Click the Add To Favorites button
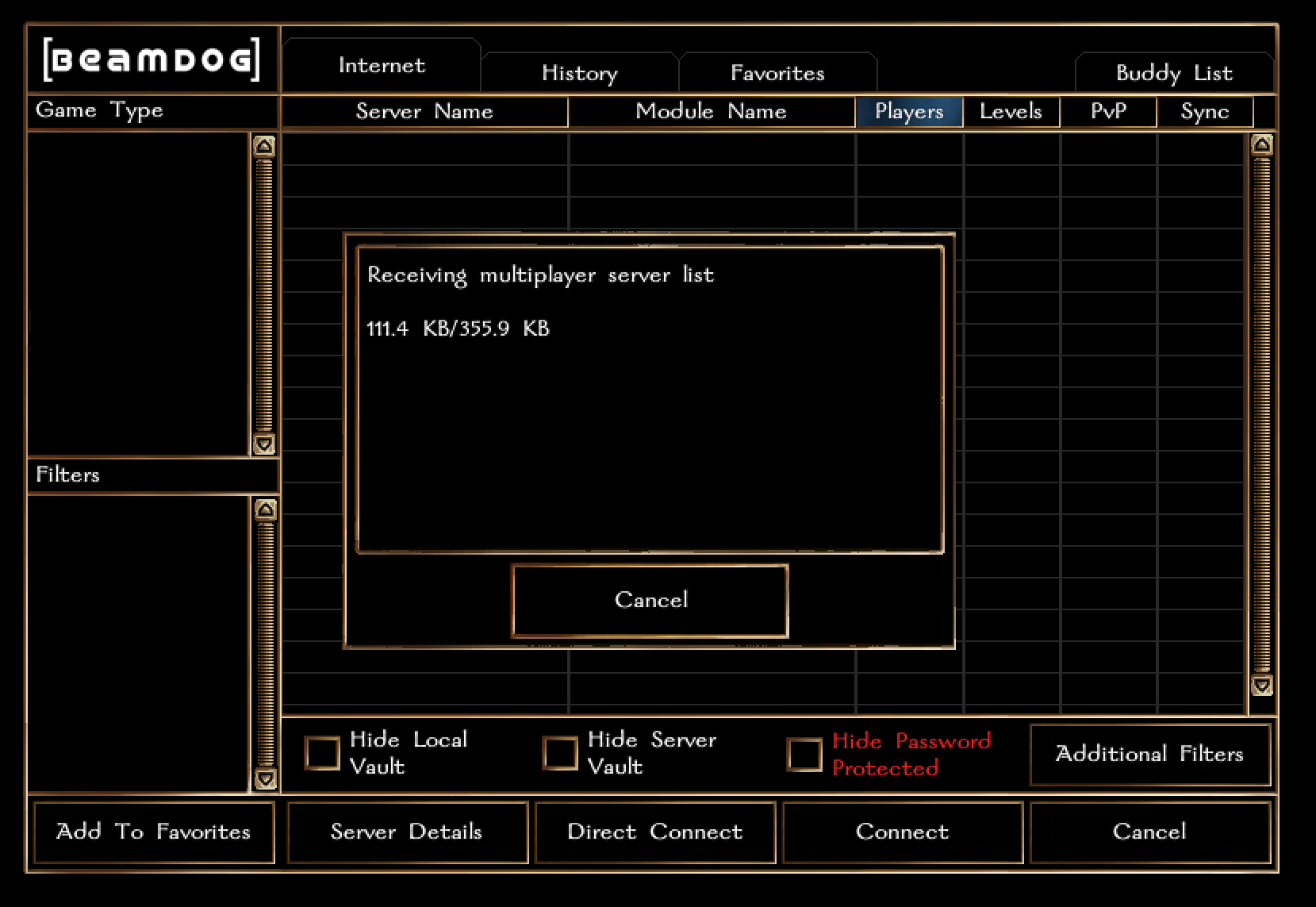 pos(153,832)
